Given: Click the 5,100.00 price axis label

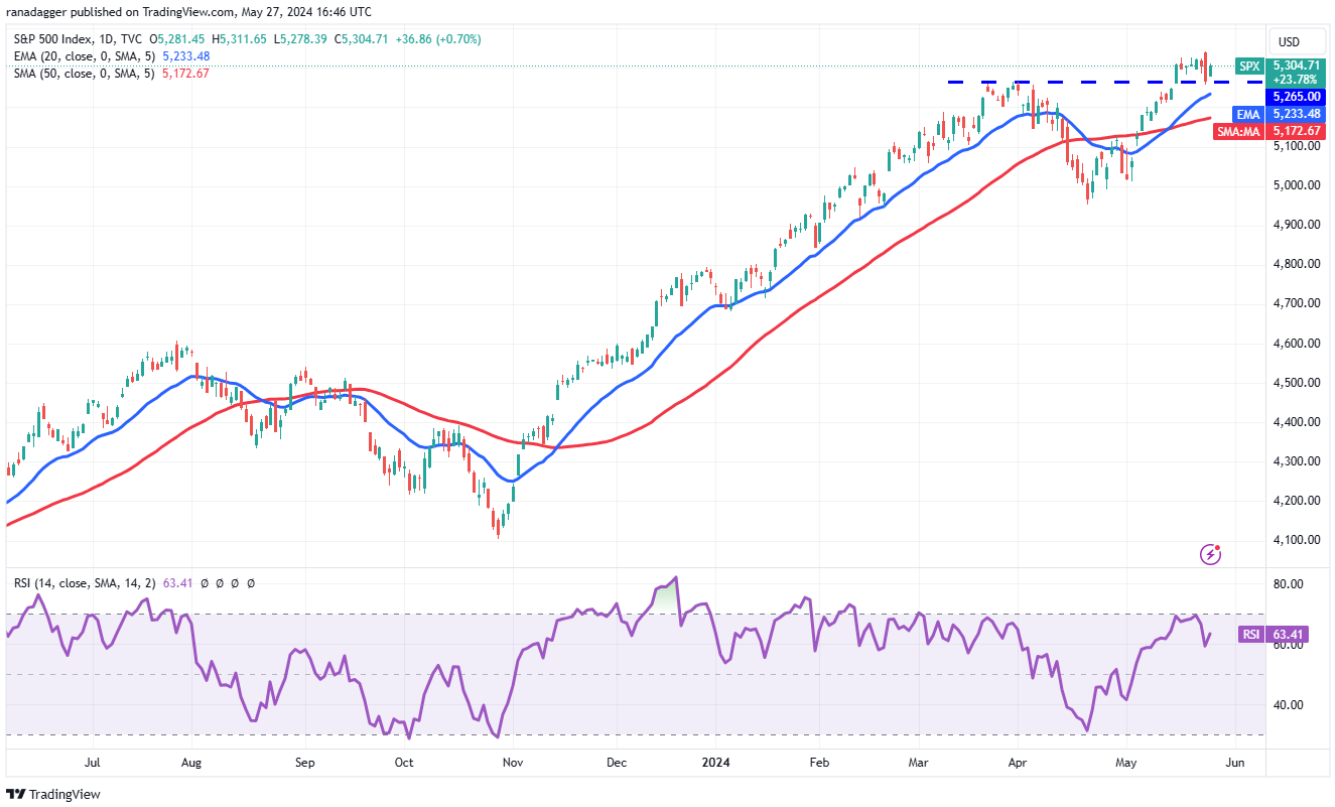Looking at the screenshot, I should tap(1296, 146).
